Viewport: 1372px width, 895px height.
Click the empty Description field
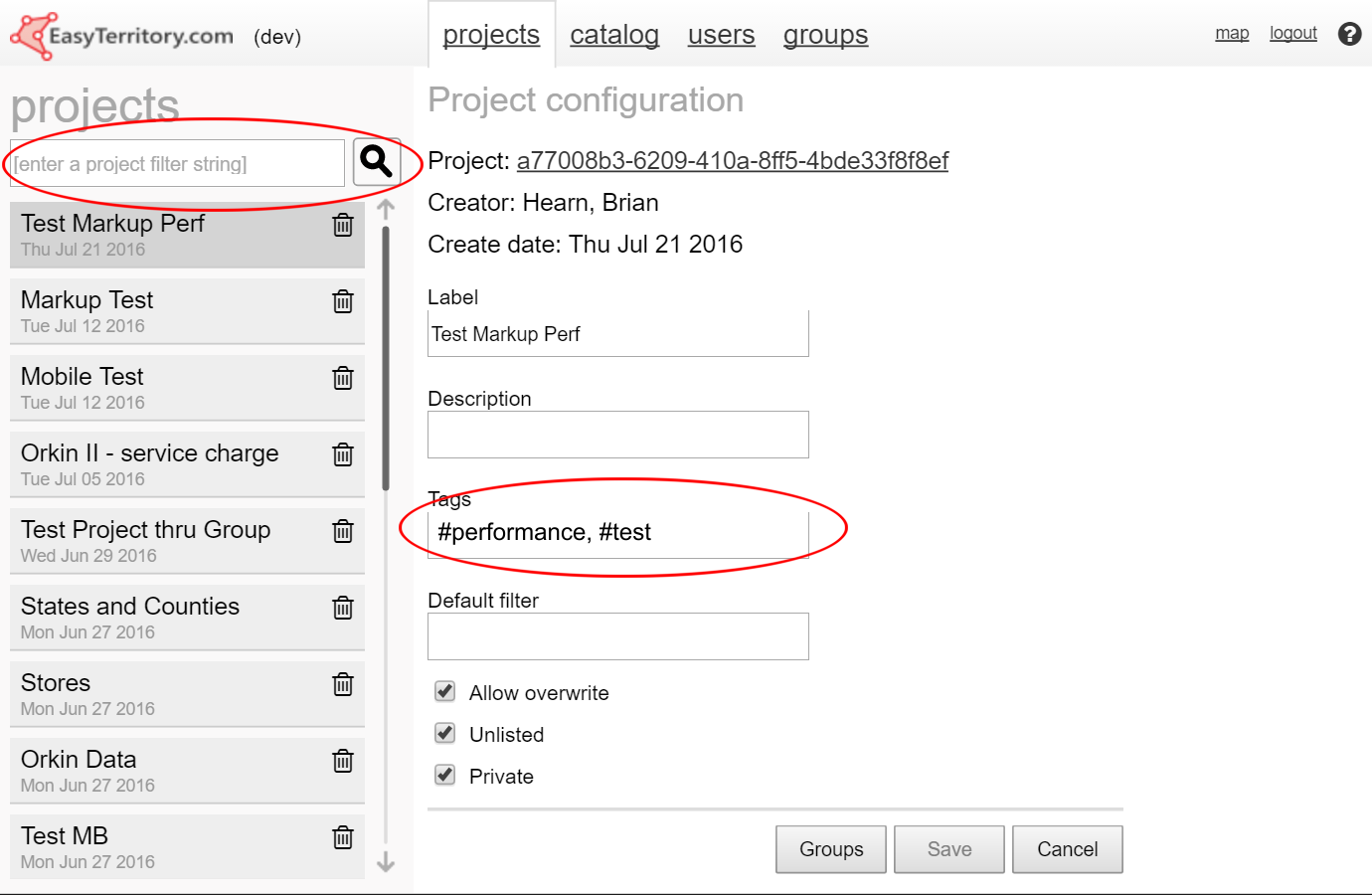[x=618, y=435]
